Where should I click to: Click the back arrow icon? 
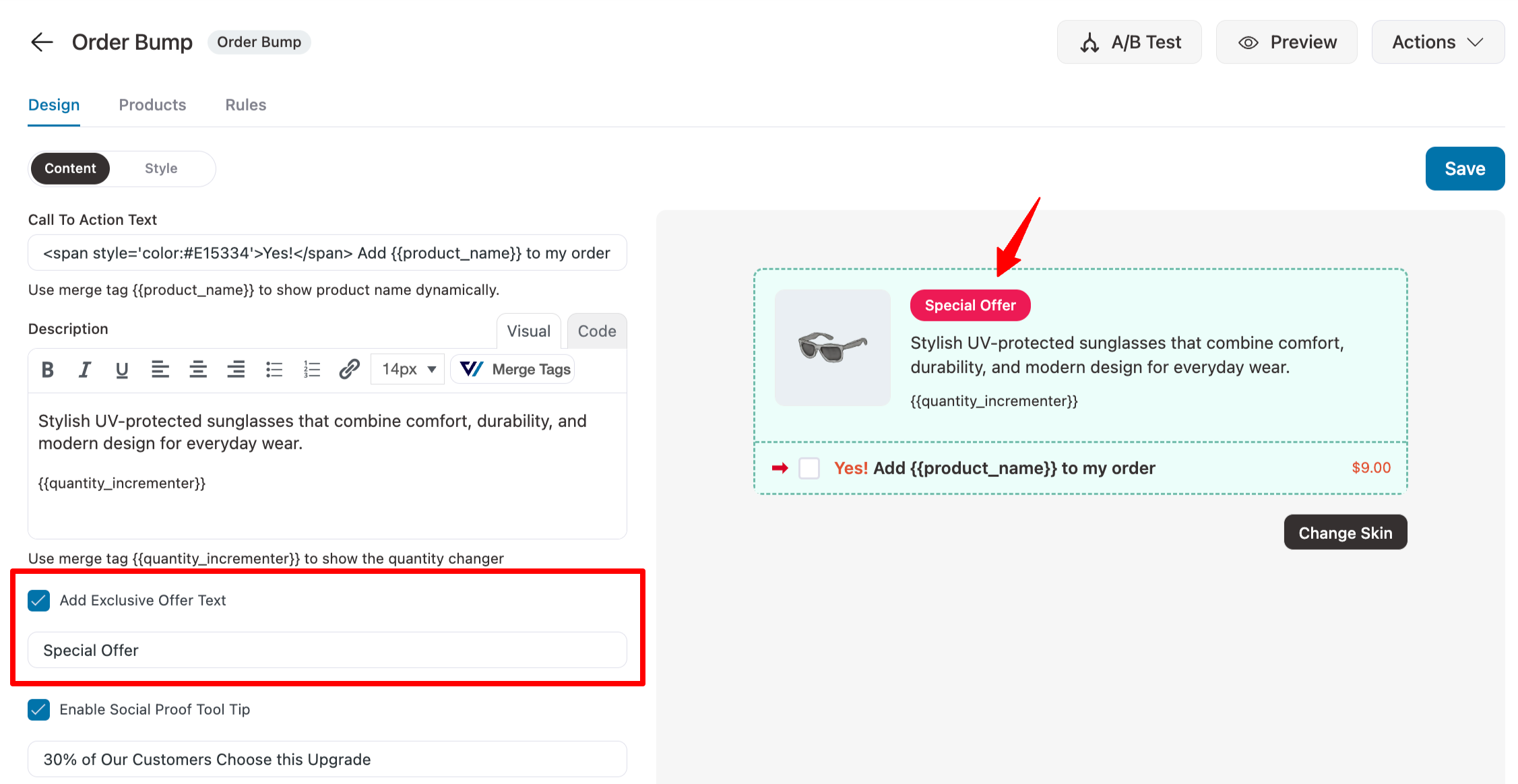42,42
